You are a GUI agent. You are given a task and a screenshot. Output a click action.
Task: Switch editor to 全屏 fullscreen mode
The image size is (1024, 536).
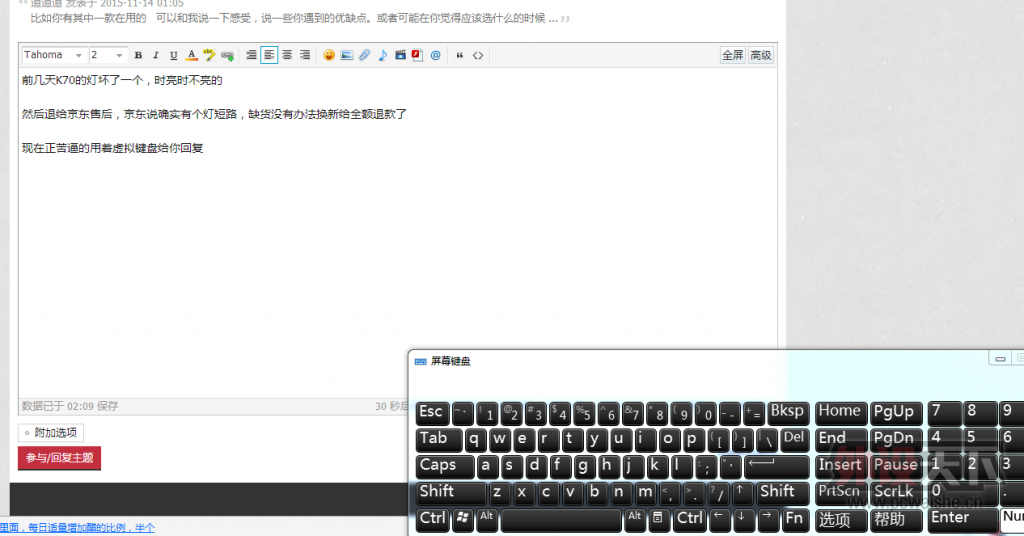733,56
